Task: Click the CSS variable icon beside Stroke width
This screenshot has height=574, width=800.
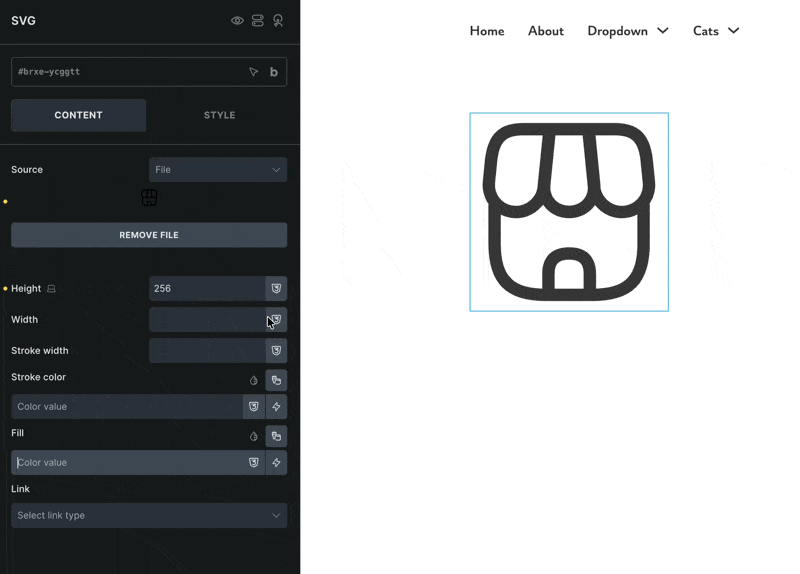Action: click(276, 351)
